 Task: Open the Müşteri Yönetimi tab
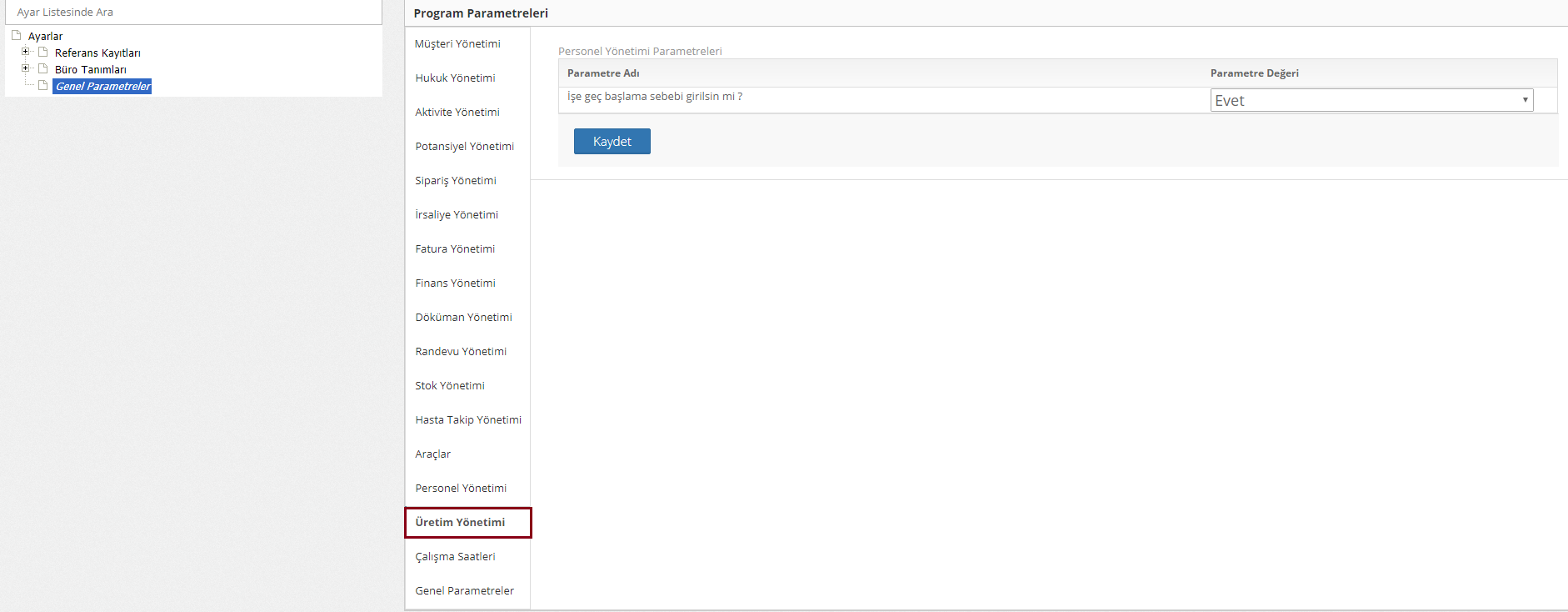(x=457, y=43)
